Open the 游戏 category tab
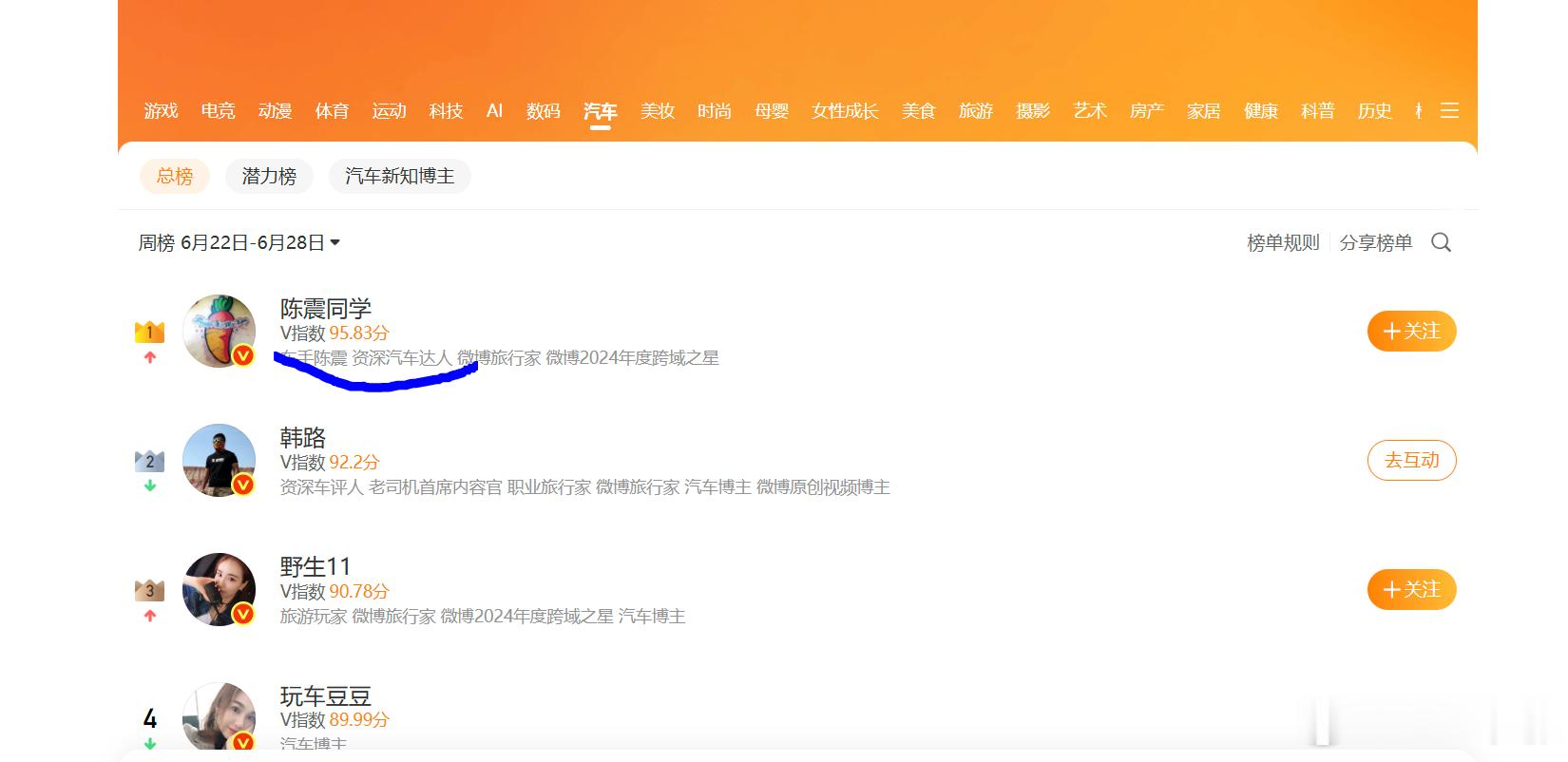Image resolution: width=1568 pixels, height=762 pixels. pos(162,111)
